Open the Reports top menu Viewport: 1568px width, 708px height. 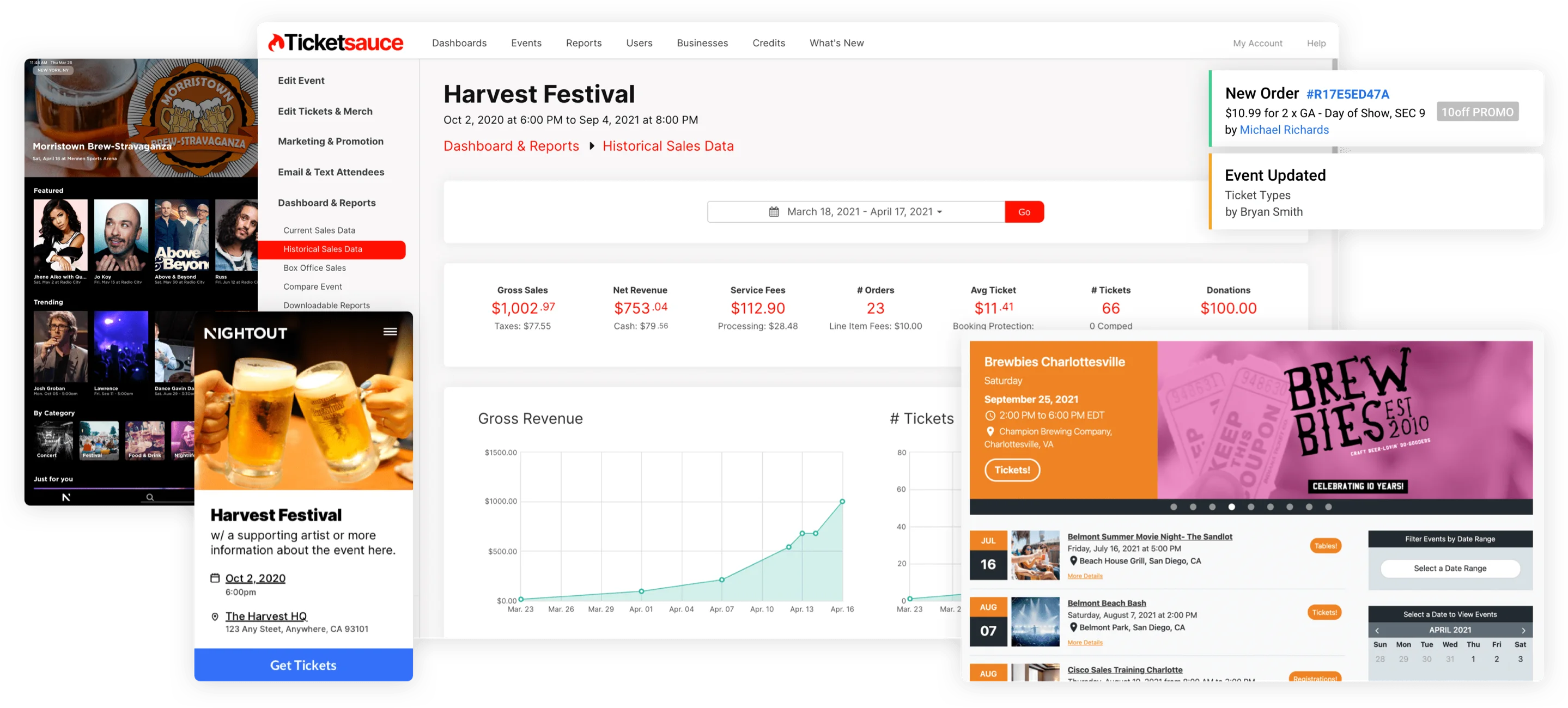(583, 43)
